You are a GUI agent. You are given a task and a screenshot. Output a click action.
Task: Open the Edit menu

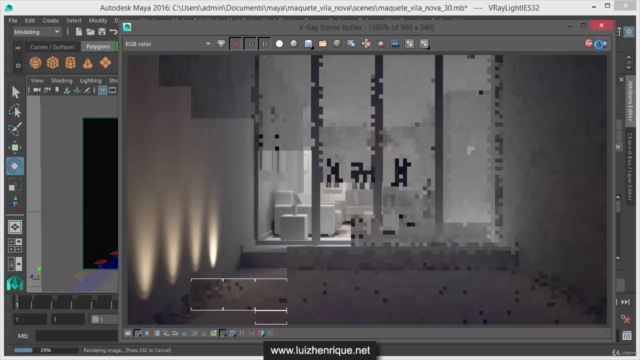click(x=30, y=20)
